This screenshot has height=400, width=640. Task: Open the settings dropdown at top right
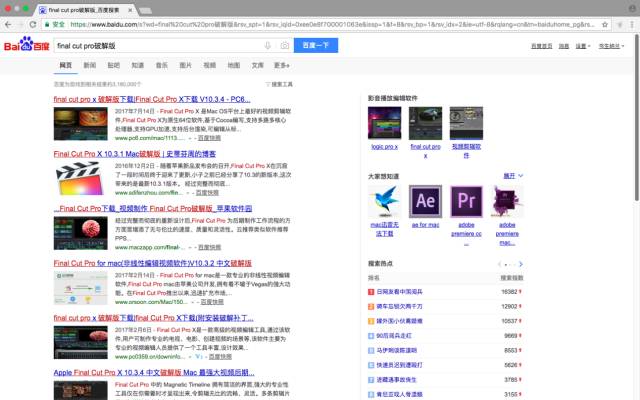pyautogui.click(x=583, y=46)
